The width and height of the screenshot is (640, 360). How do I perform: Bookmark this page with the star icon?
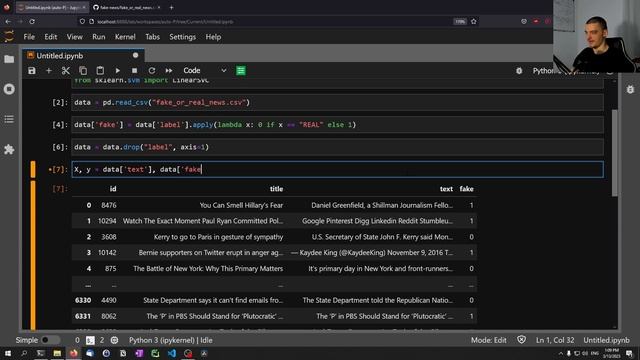(x=473, y=21)
